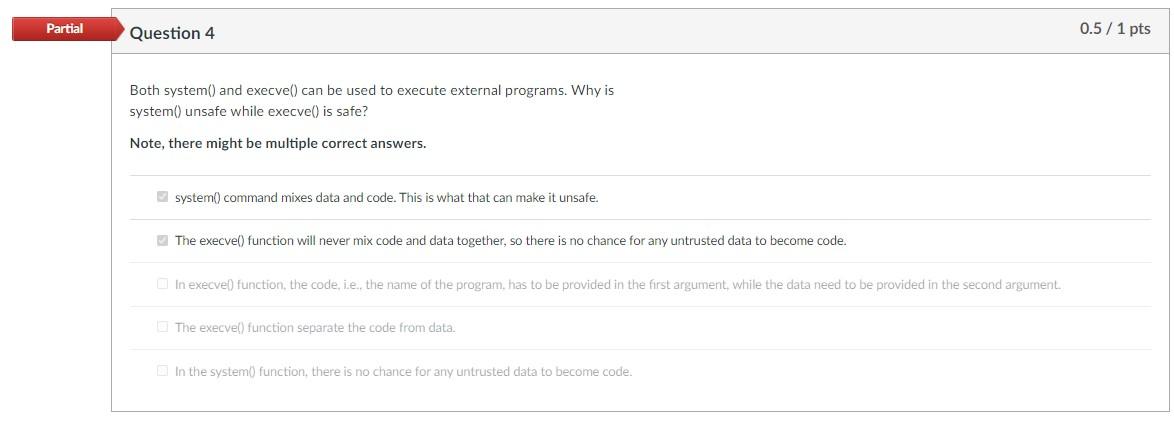Click the '0.5 / 1 pts' score
The width and height of the screenshot is (1174, 422).
click(1114, 29)
